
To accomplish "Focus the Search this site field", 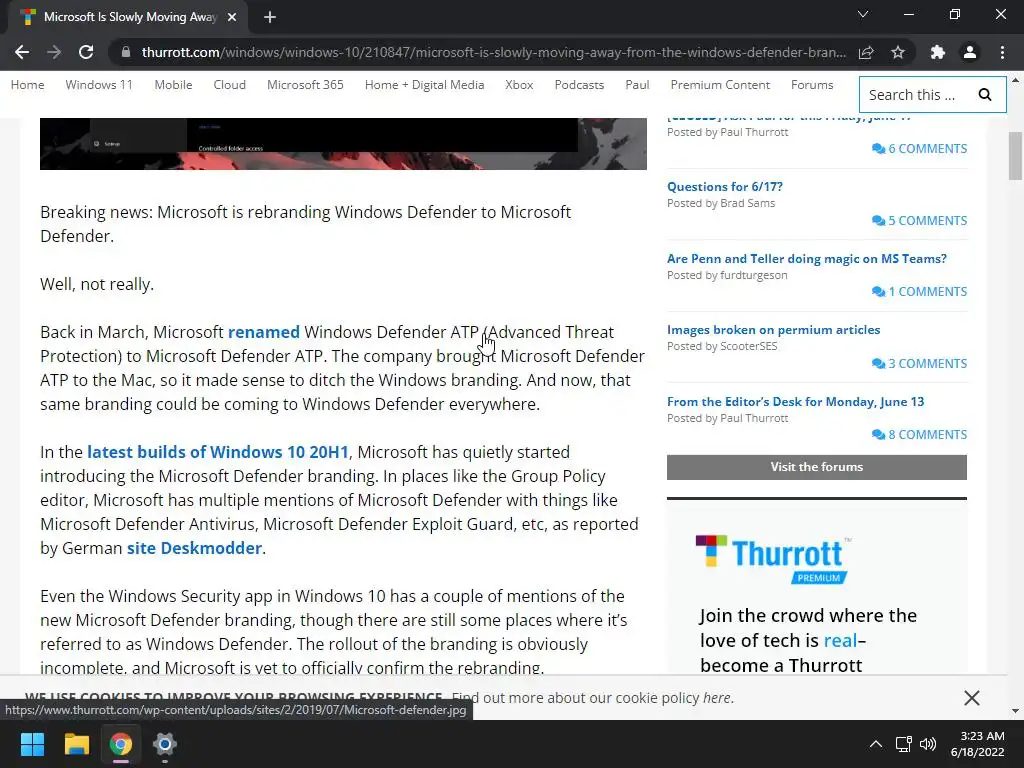I will click(914, 95).
